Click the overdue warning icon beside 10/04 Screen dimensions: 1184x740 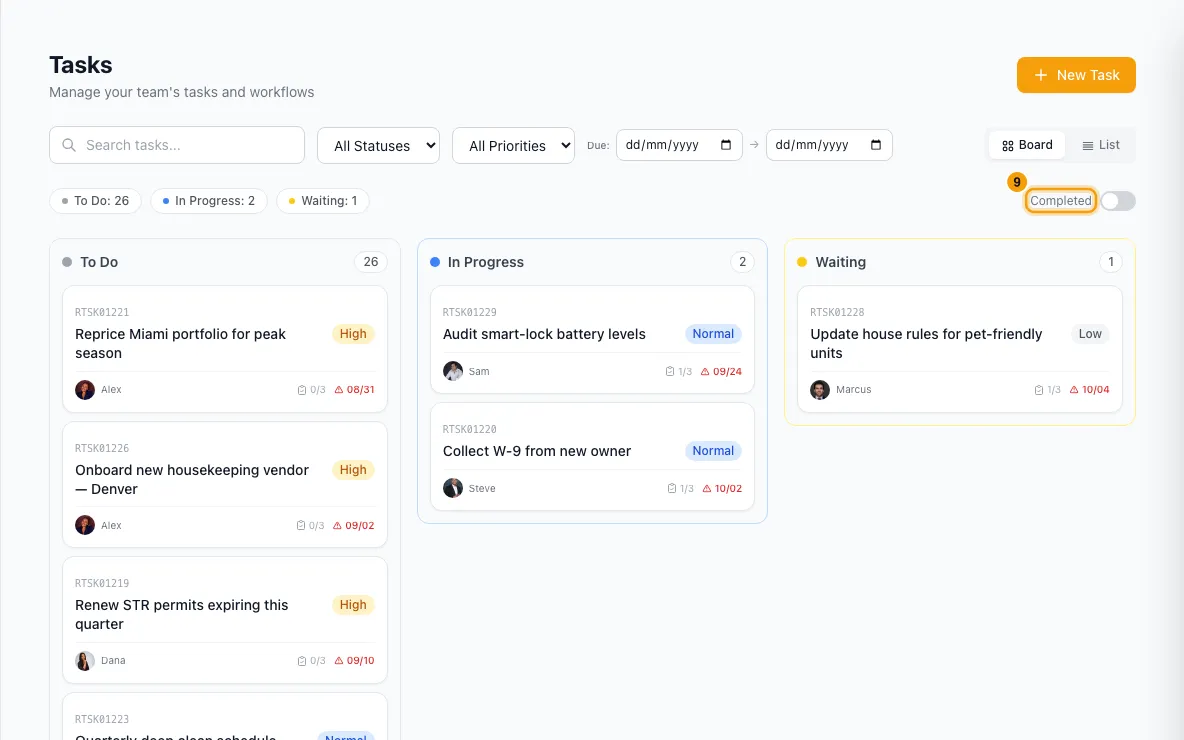(1074, 390)
